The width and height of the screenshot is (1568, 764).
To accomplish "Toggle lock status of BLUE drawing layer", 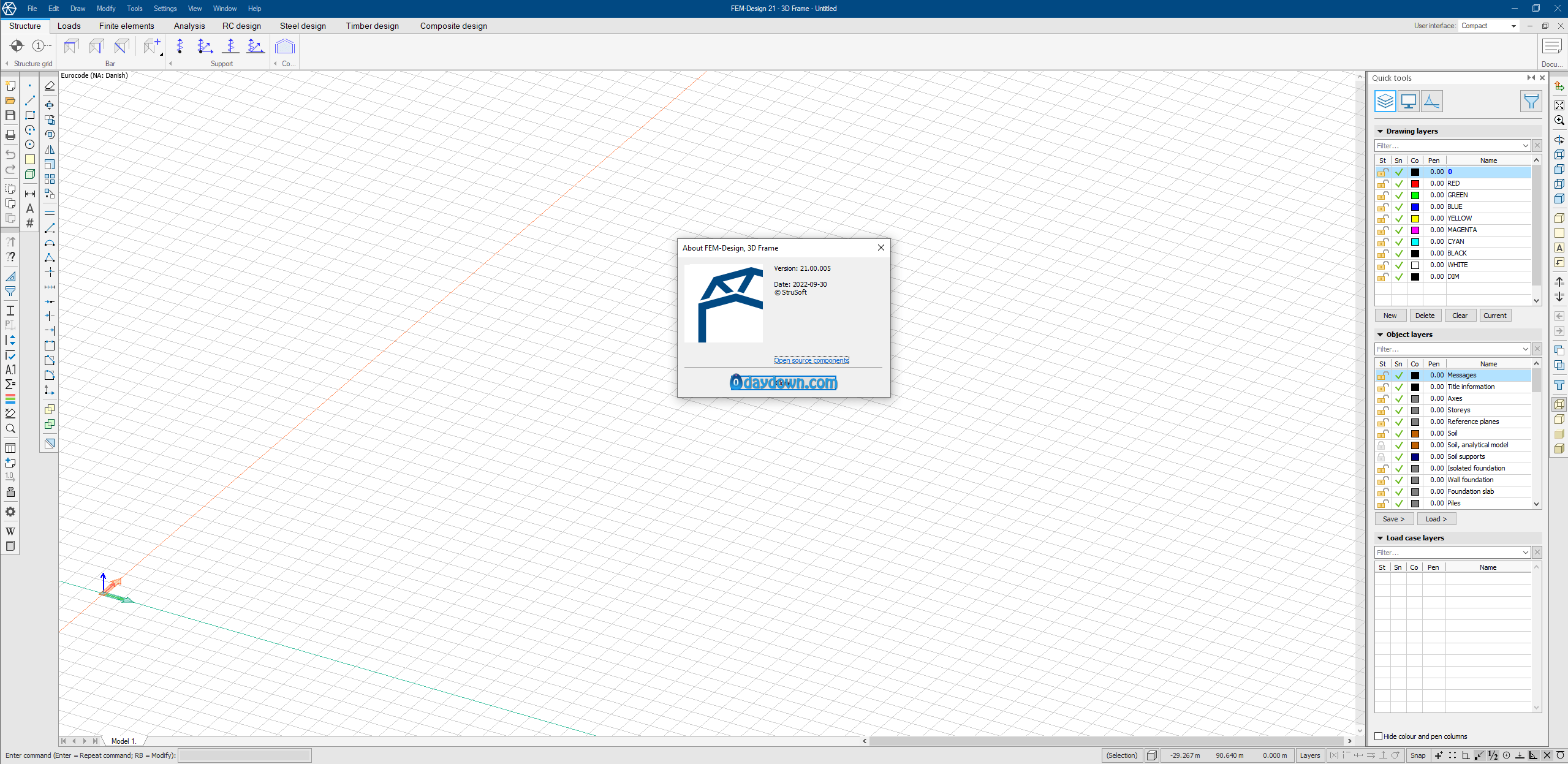I will tap(1382, 206).
